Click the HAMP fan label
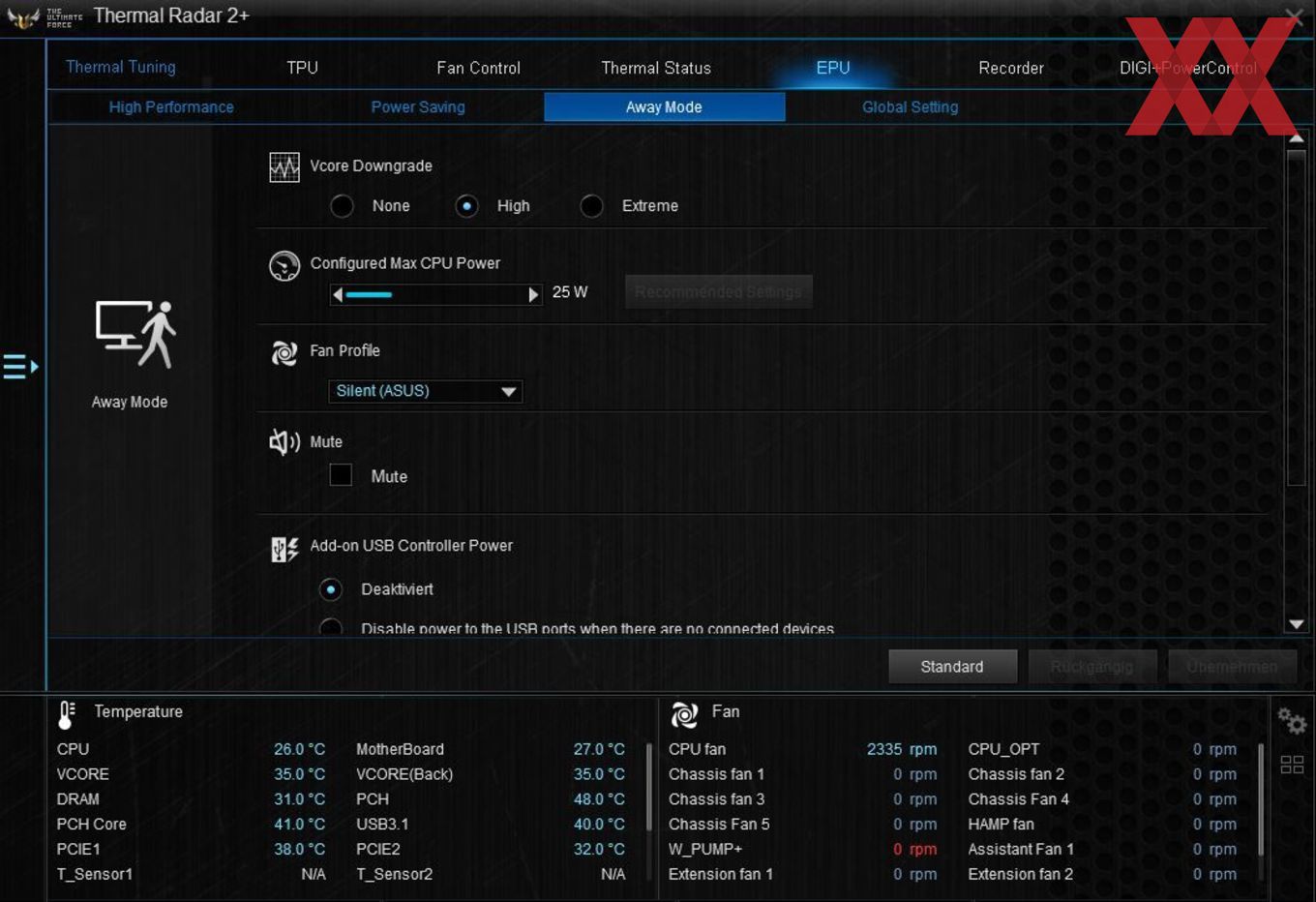 pyautogui.click(x=1001, y=825)
